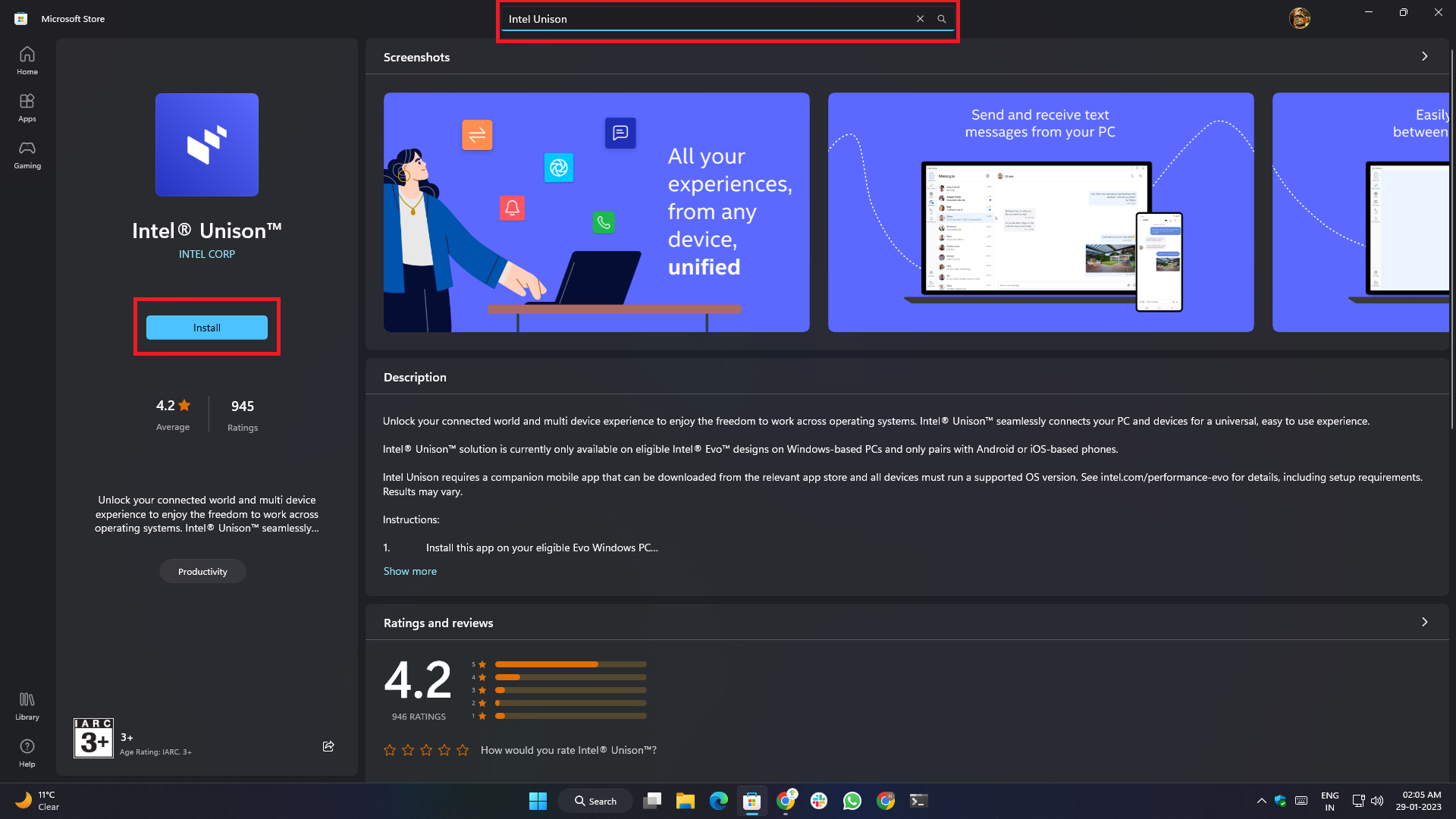Expand the Ratings and reviews section
Image resolution: width=1456 pixels, height=819 pixels.
click(x=1424, y=622)
